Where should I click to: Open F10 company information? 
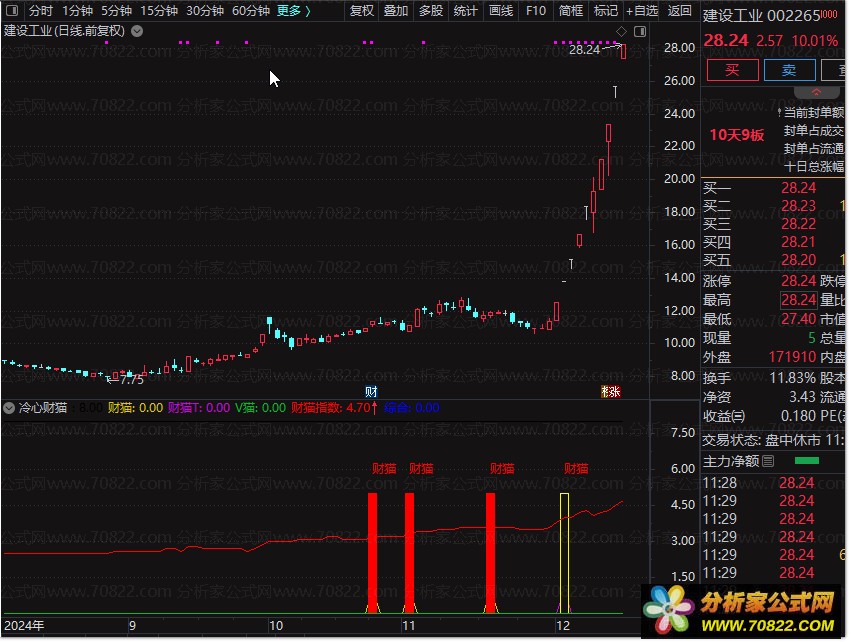coord(536,10)
